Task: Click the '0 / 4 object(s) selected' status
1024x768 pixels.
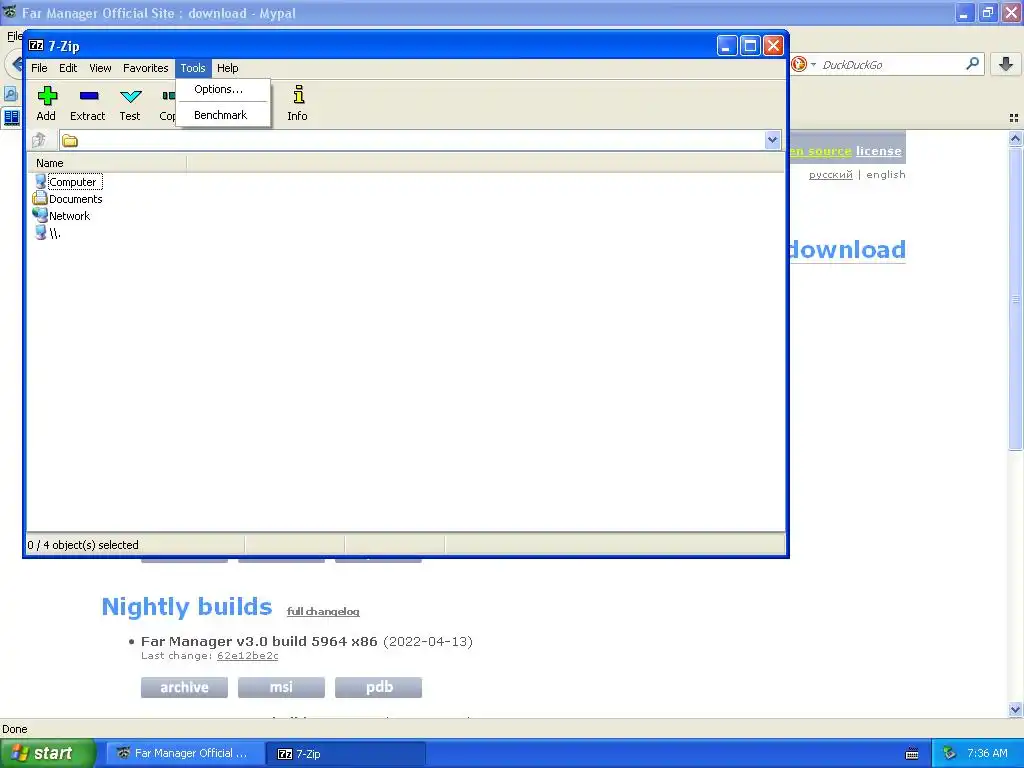Action: pos(83,545)
